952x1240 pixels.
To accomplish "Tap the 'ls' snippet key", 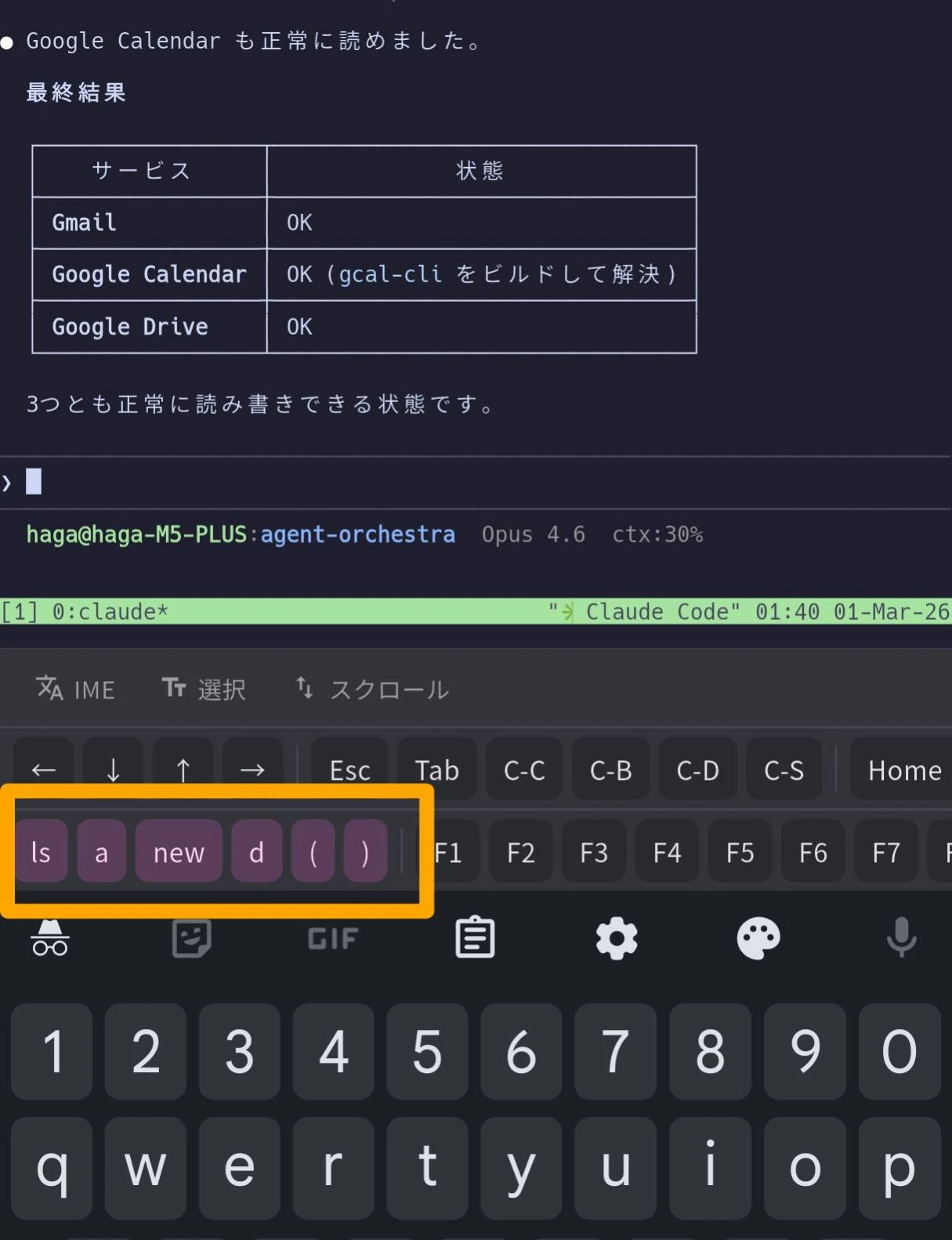I will click(41, 851).
